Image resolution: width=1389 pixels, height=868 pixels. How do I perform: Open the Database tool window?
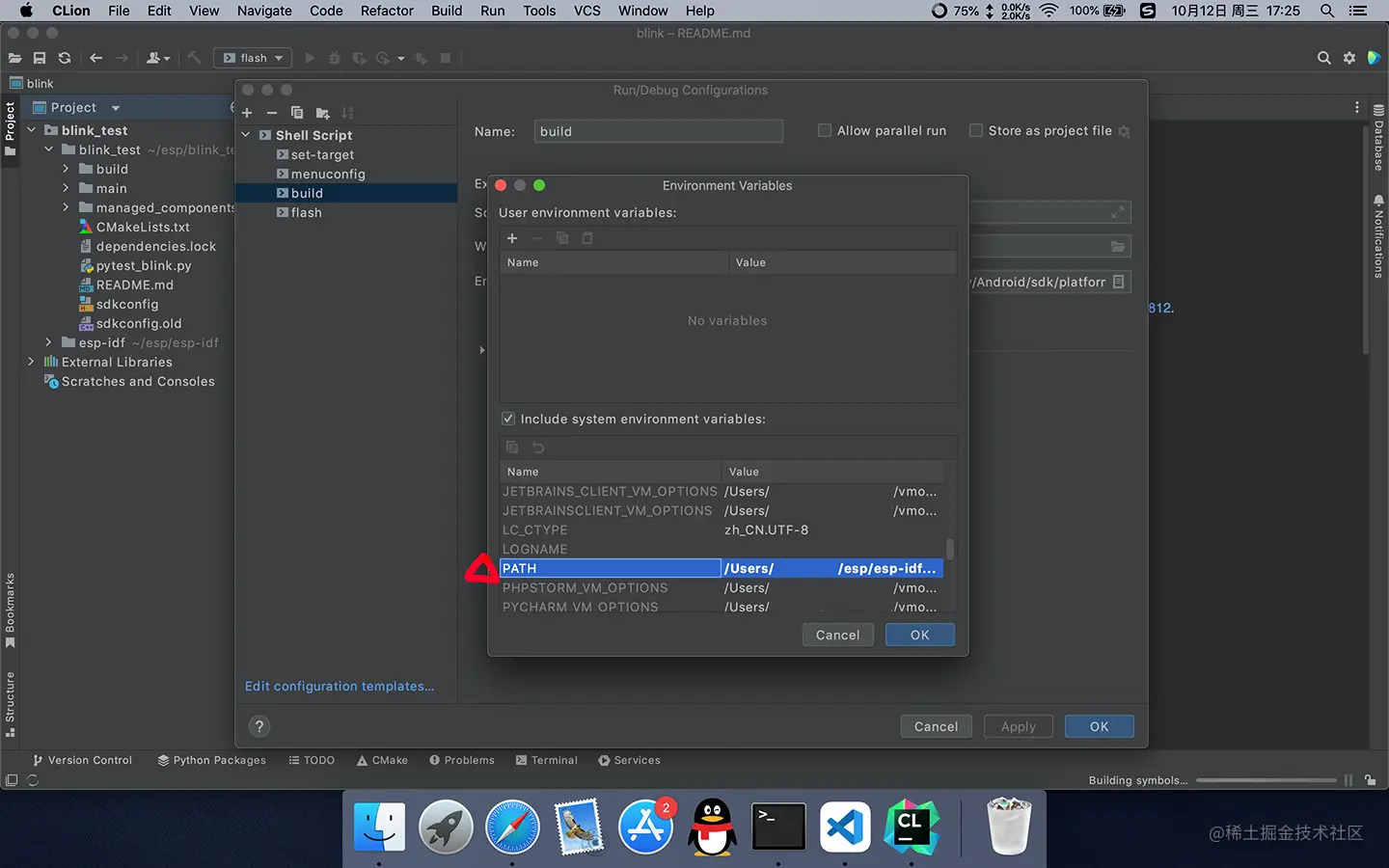pyautogui.click(x=1378, y=138)
